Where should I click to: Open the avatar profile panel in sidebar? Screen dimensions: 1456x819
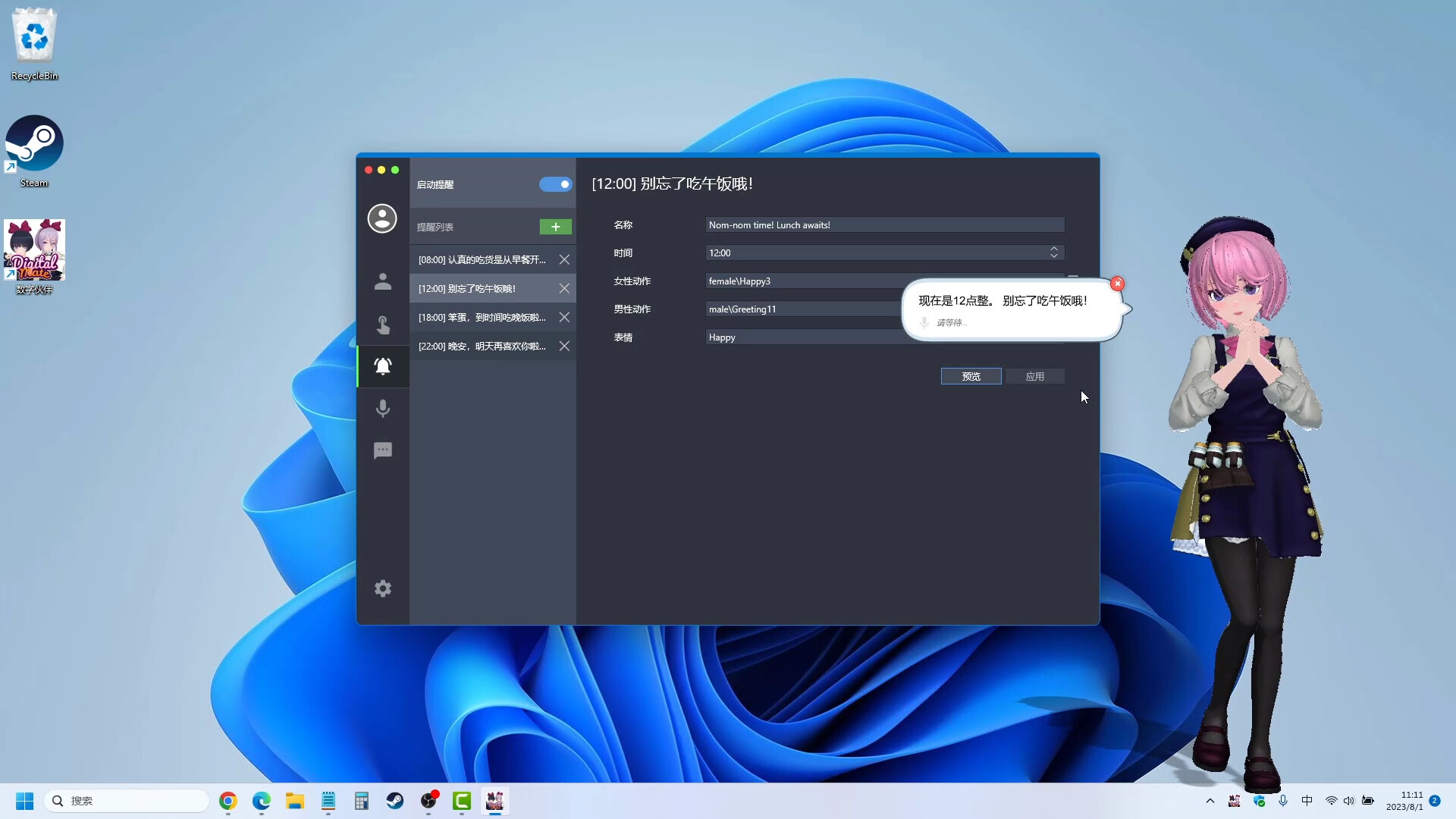click(x=382, y=218)
